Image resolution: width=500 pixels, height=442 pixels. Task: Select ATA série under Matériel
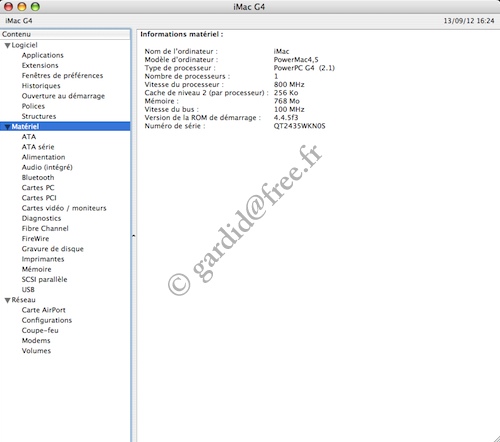[x=38, y=147]
